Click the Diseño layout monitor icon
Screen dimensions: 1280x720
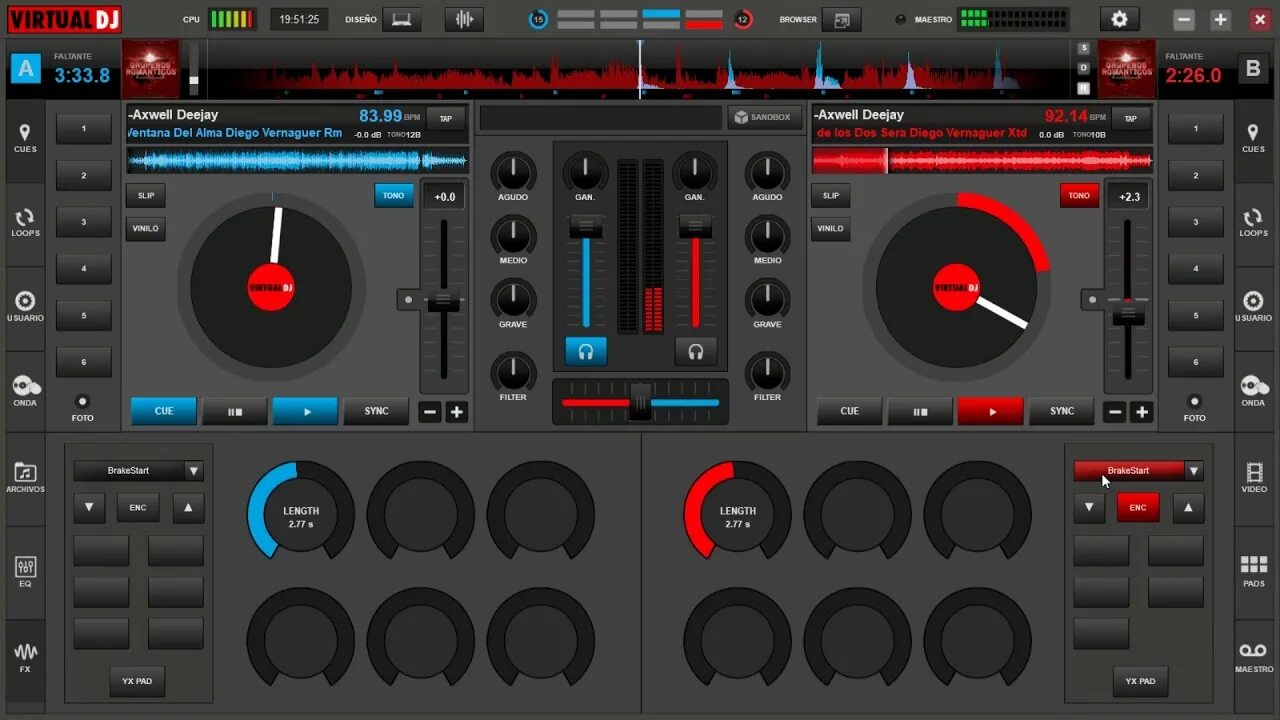[401, 19]
